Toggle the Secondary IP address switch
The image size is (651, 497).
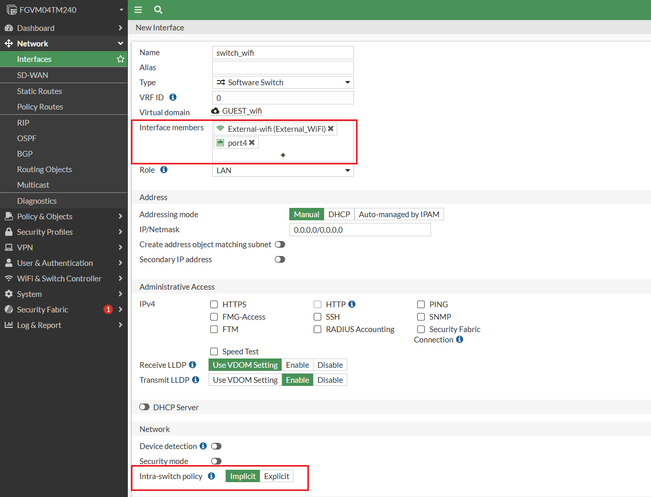(280, 259)
